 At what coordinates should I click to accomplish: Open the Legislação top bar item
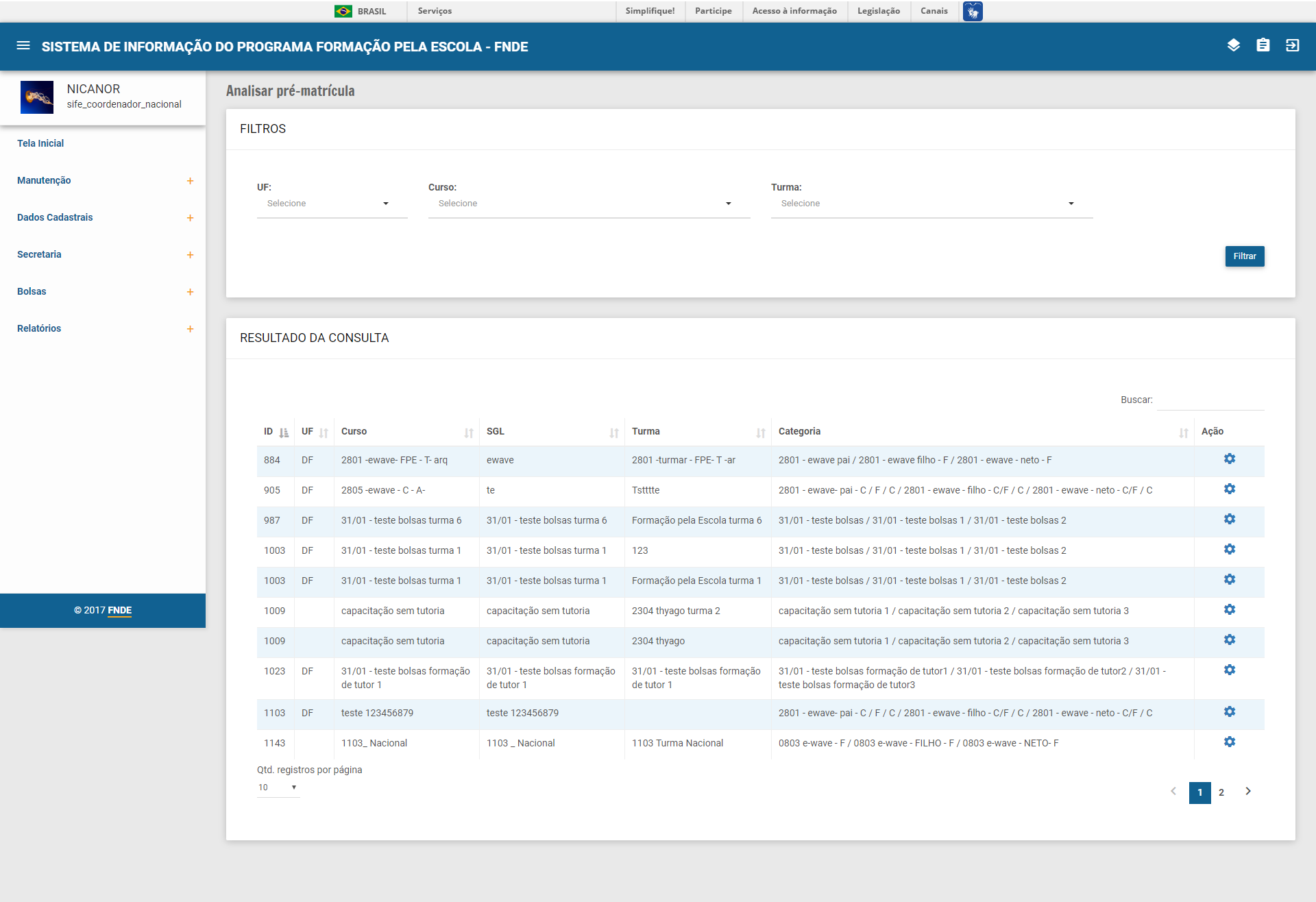pos(878,11)
